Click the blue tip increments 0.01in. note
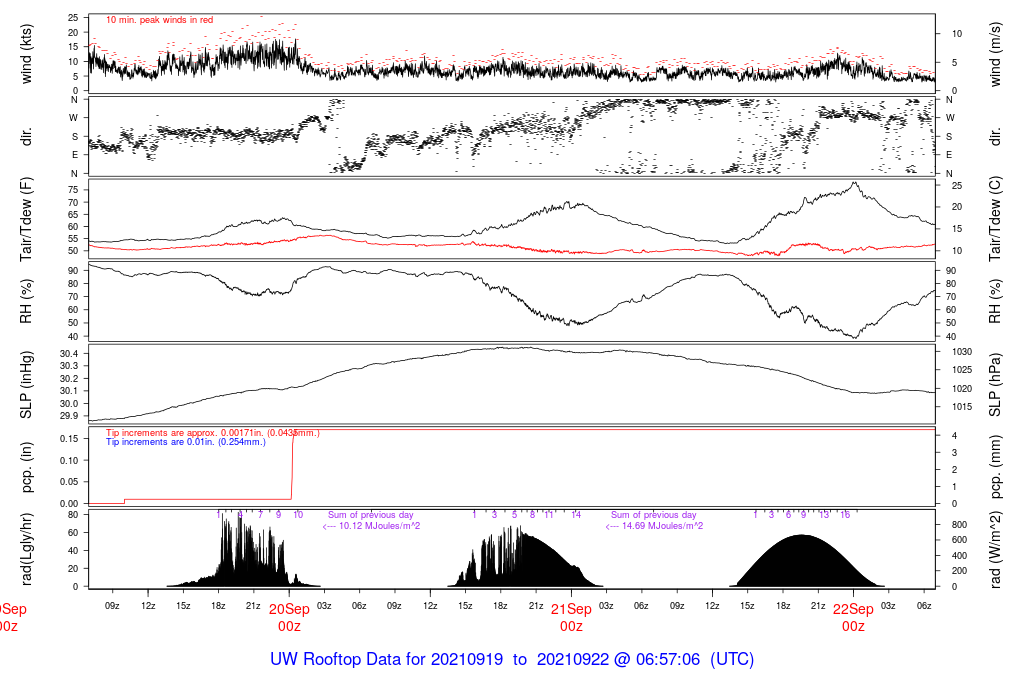Viewport: 1024px width, 700px height. click(186, 442)
